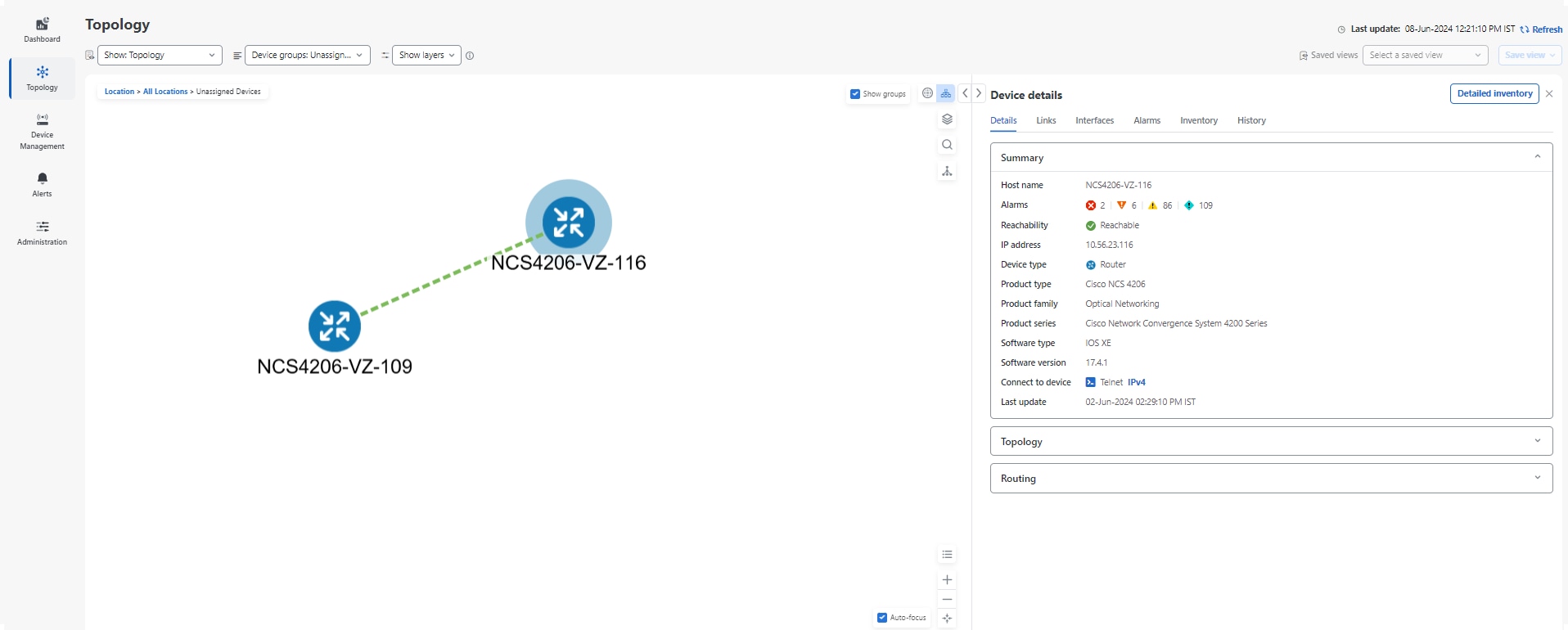Click the Select a saved view field
The width and height of the screenshot is (1568, 630).
1425,55
